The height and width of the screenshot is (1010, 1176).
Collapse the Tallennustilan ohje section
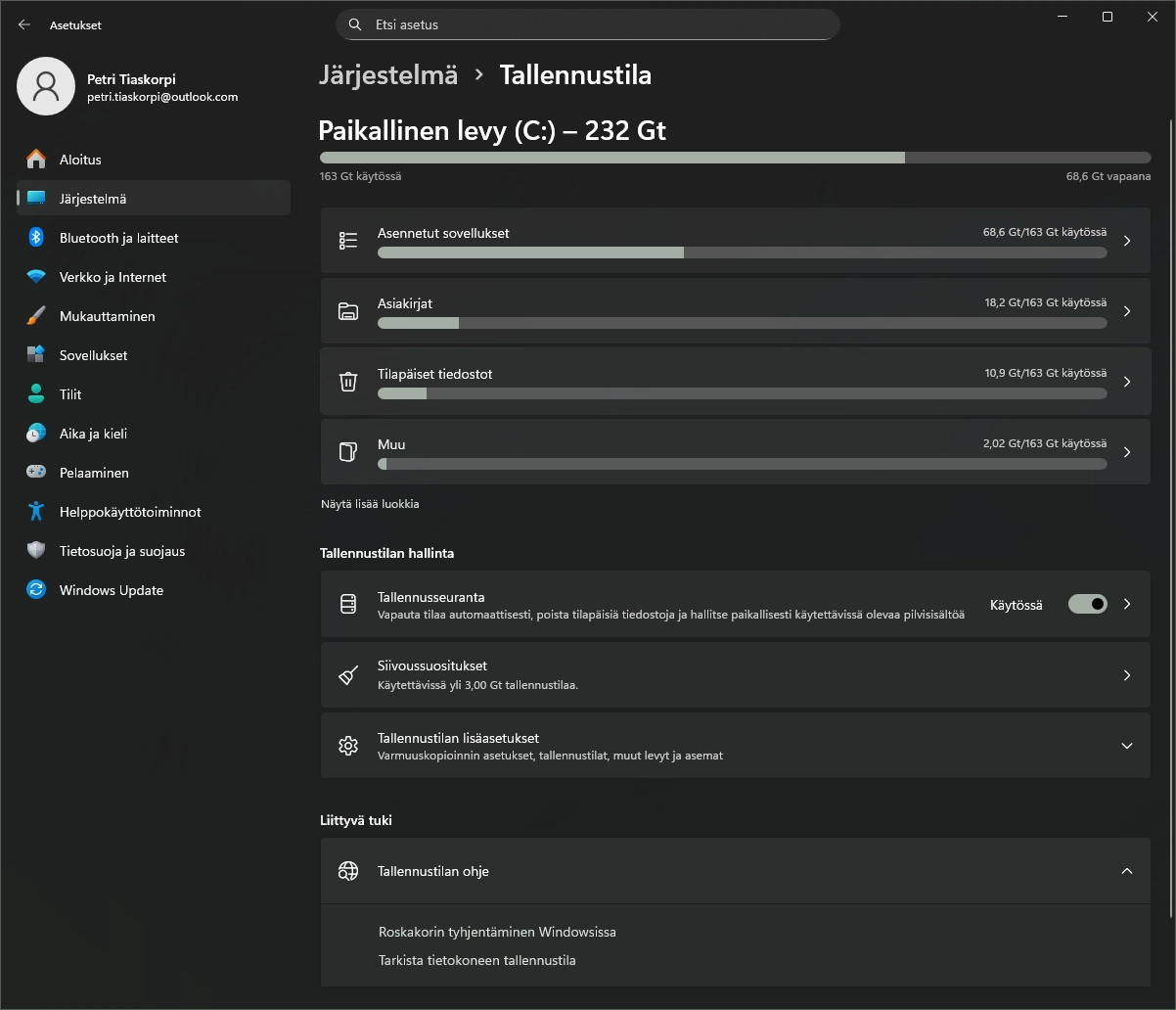click(x=1126, y=871)
